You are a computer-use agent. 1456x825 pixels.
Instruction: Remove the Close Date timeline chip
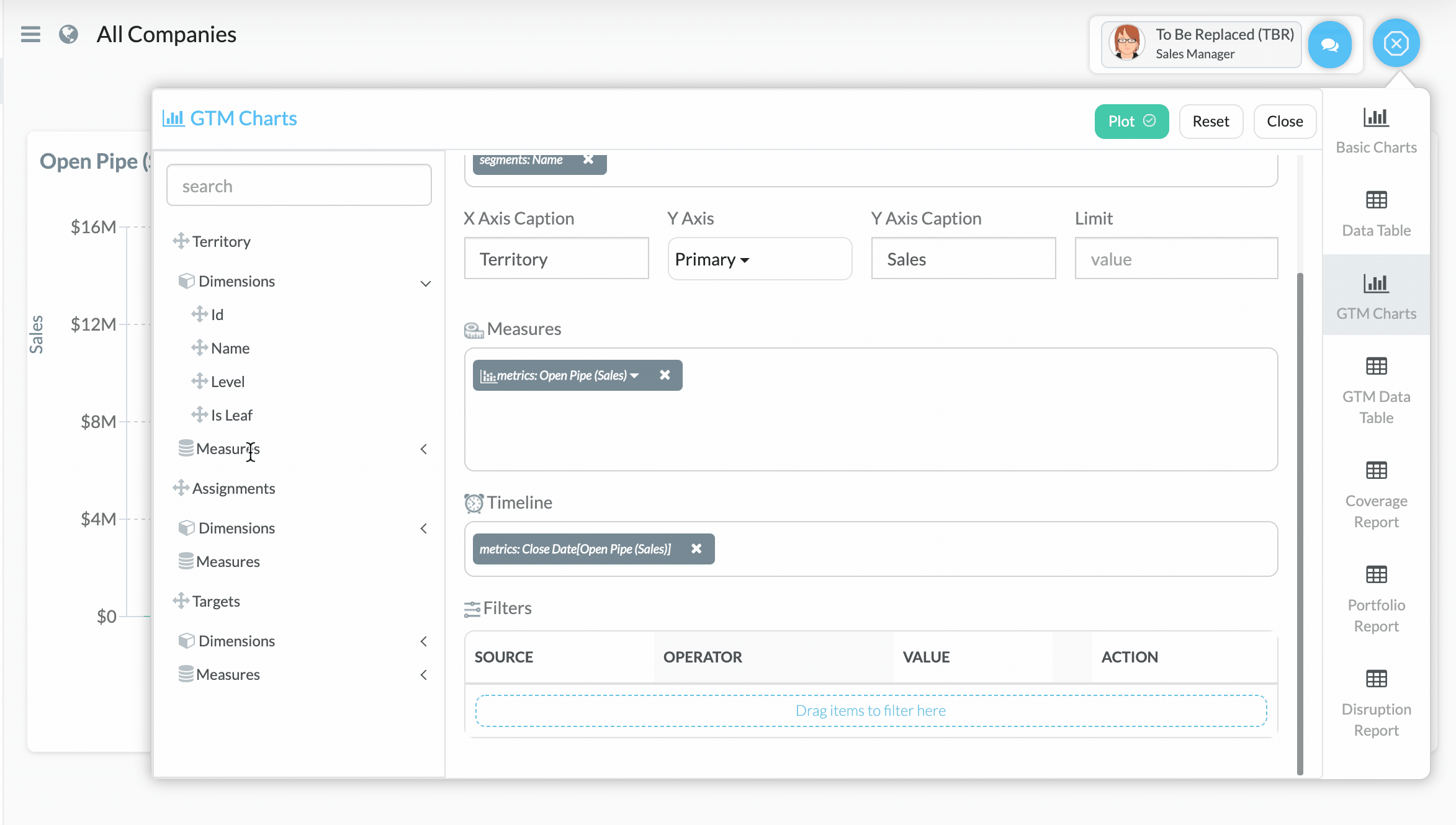pyautogui.click(x=696, y=549)
